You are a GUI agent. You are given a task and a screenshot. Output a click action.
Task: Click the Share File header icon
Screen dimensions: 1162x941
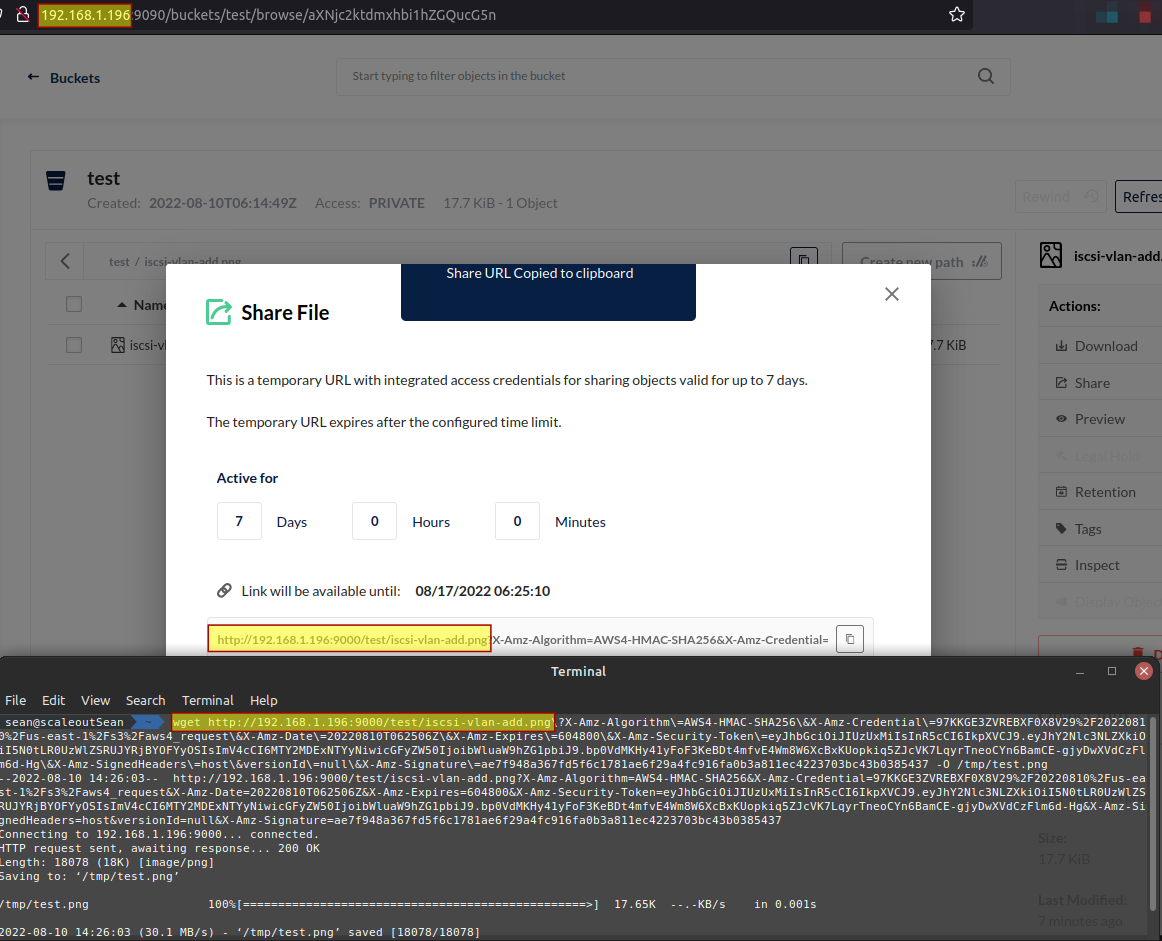pos(219,312)
